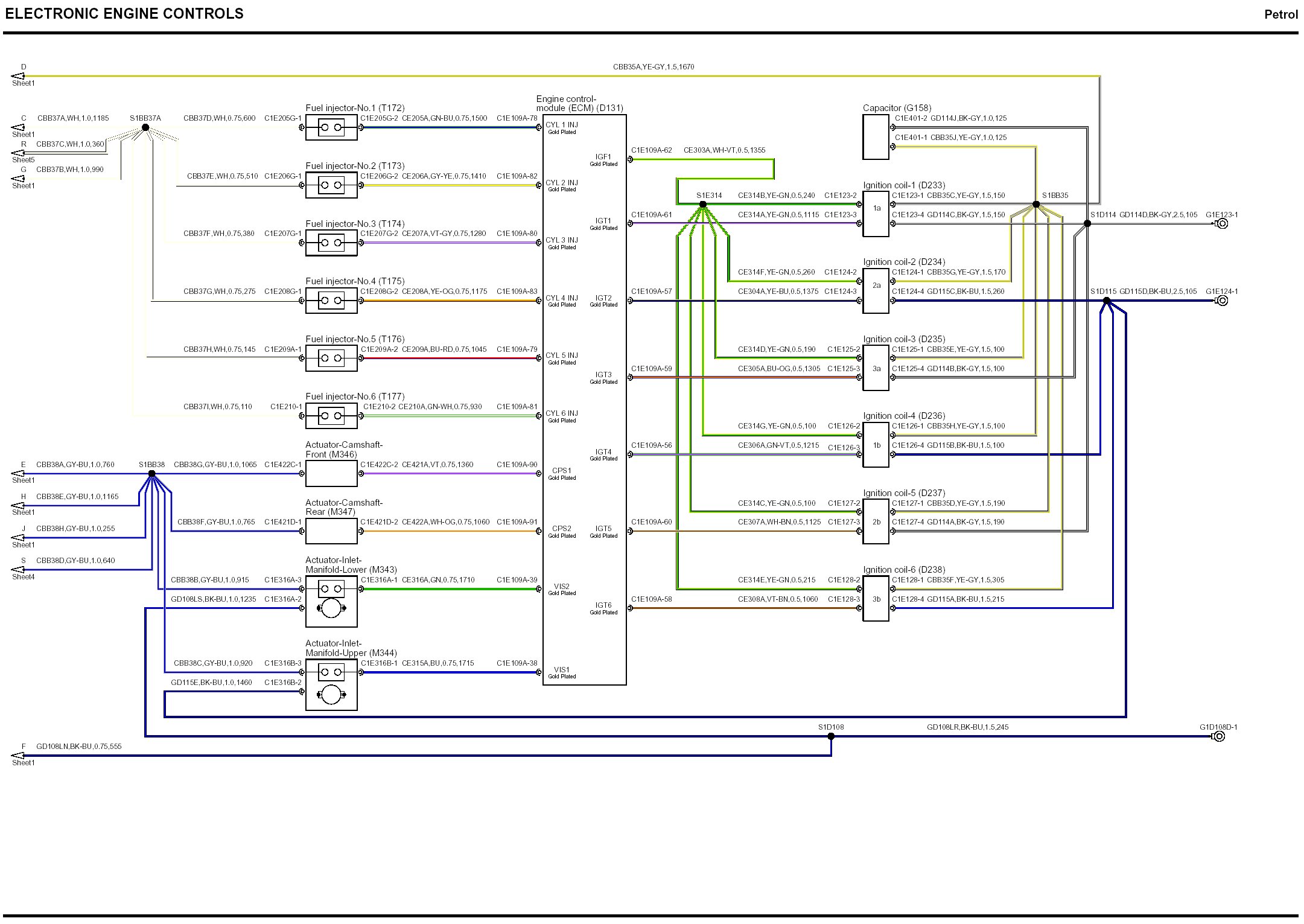Click the Actuator-Camshaft-Front (M346) component box
Viewport: 1304px width, 924px height.
pyautogui.click(x=331, y=474)
